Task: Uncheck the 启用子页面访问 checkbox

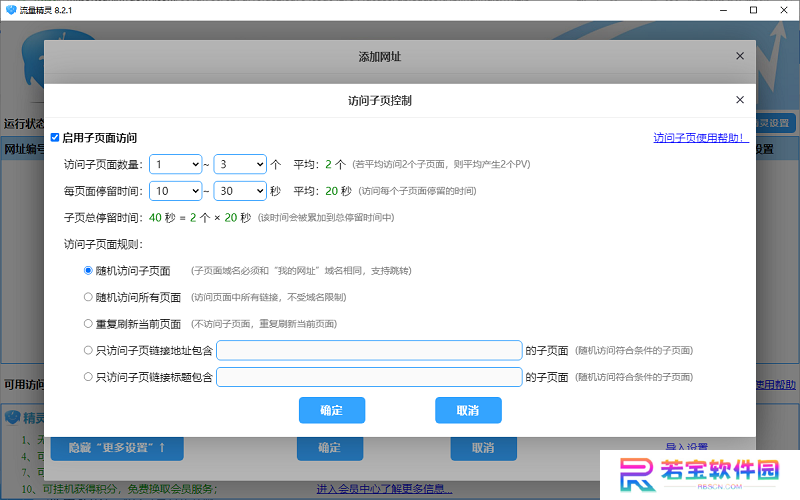Action: coord(55,137)
